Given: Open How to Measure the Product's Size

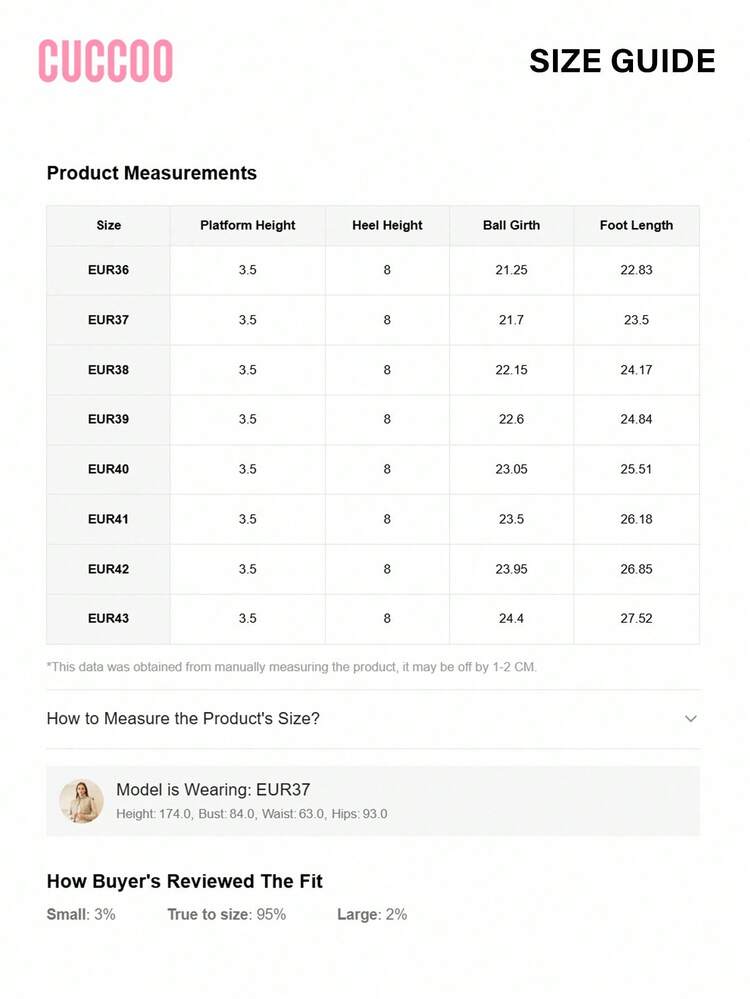Looking at the screenshot, I should (x=183, y=719).
